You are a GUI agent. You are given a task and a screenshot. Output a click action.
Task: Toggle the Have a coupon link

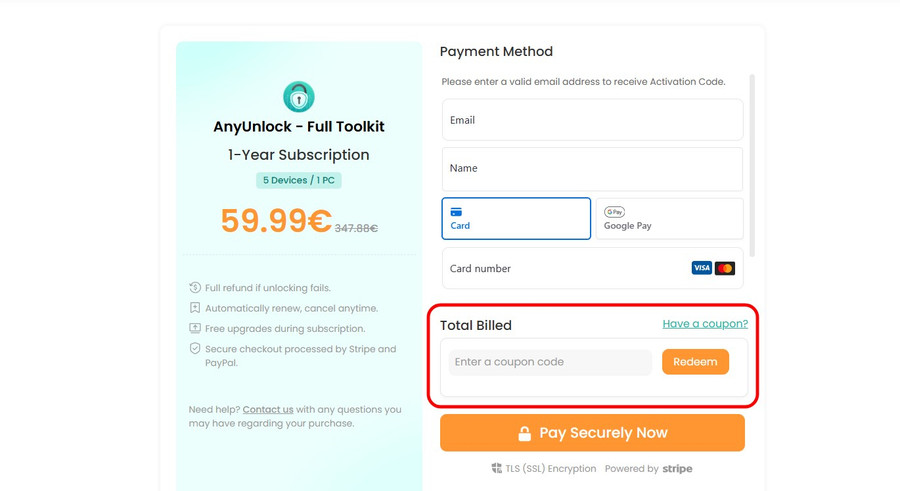tap(705, 324)
